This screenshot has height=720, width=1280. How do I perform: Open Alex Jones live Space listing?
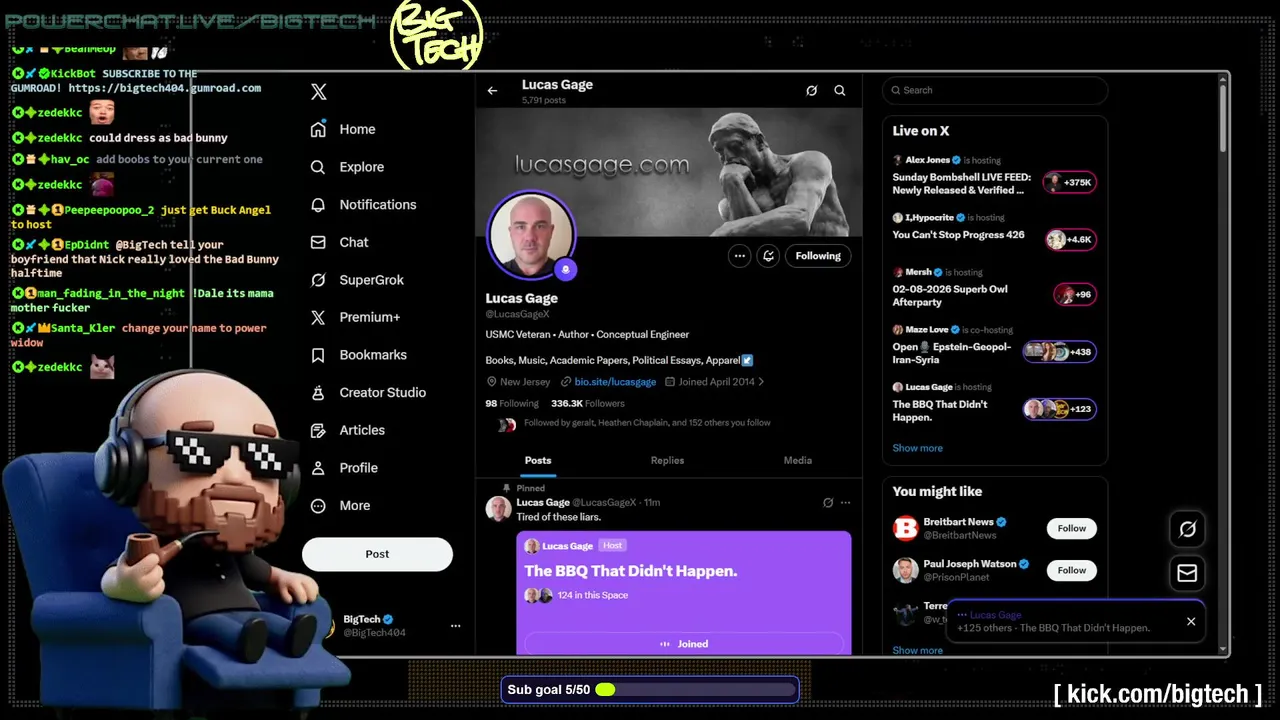point(995,176)
